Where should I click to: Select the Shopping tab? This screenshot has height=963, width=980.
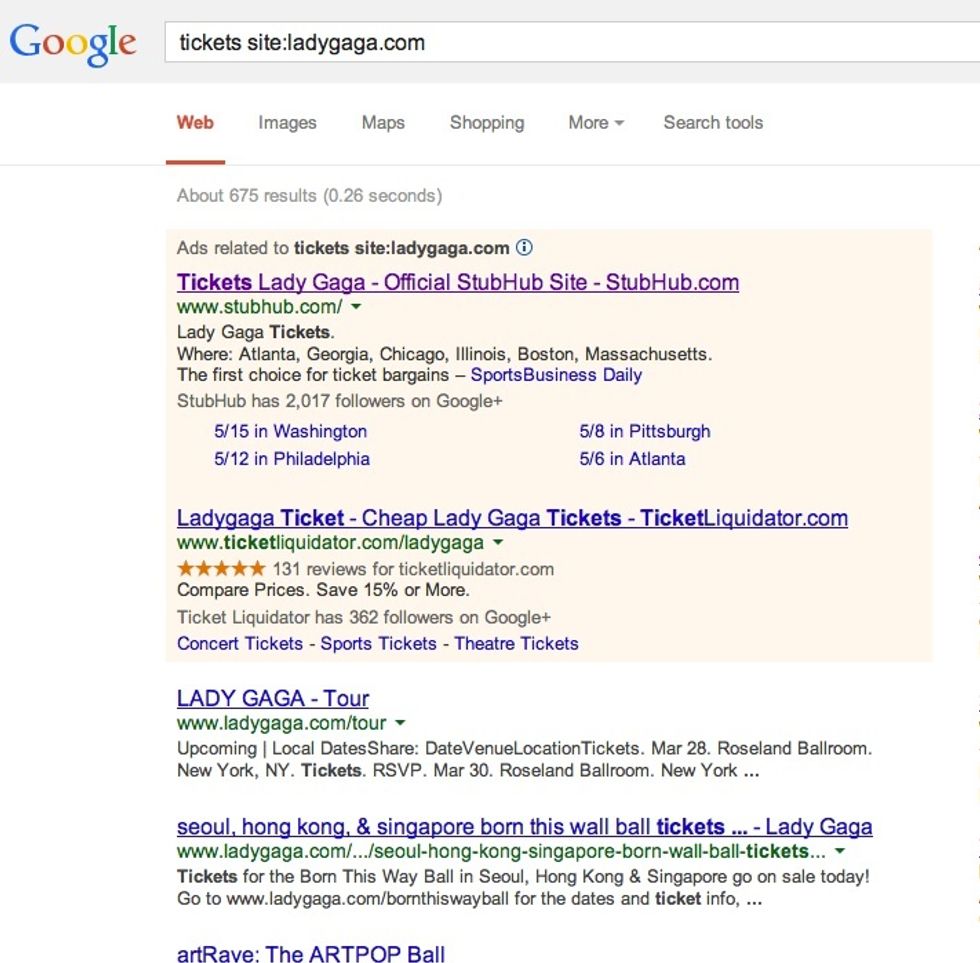[487, 123]
